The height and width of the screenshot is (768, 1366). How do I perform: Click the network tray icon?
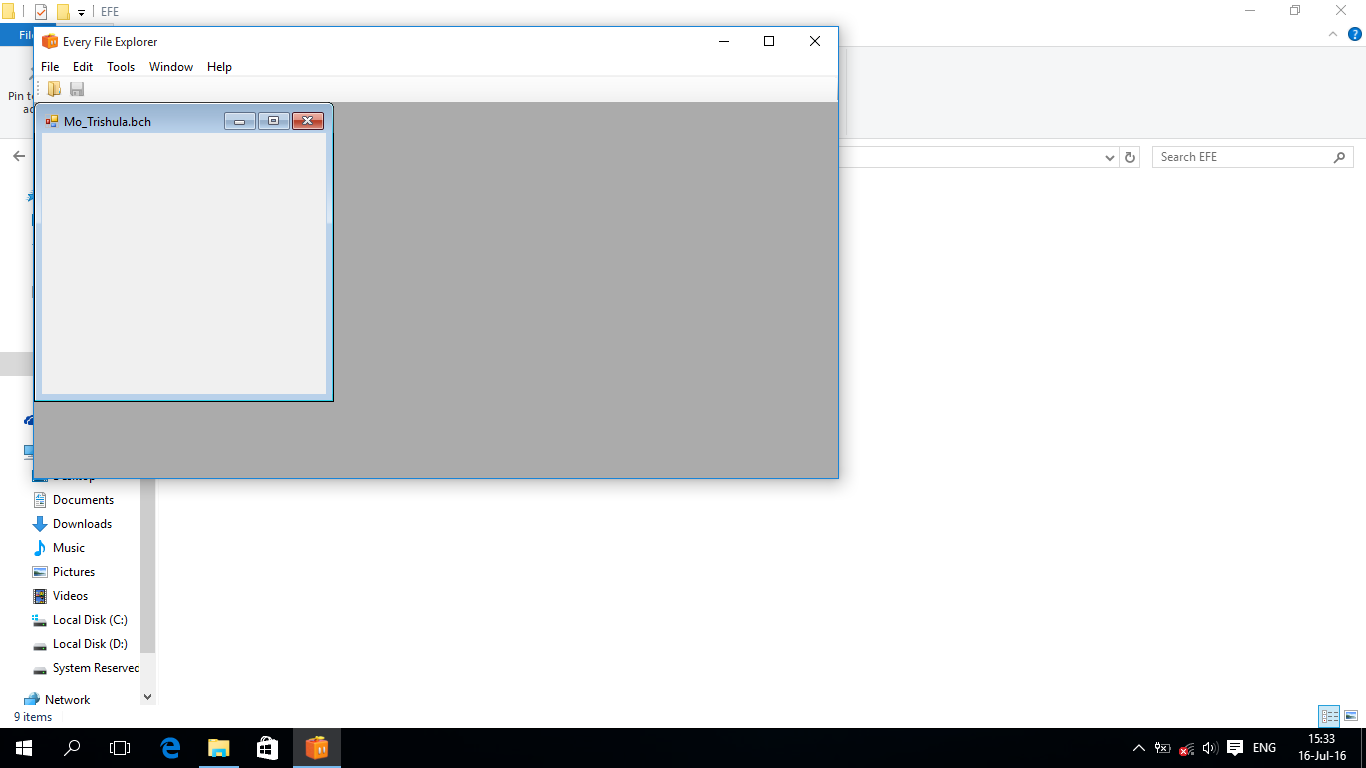(1186, 748)
